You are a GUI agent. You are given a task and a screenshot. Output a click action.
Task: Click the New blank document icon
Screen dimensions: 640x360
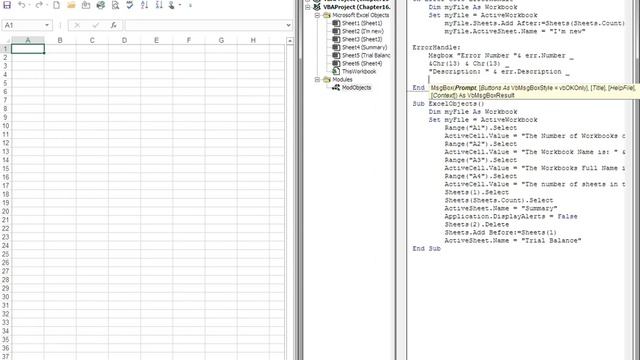click(56, 5)
